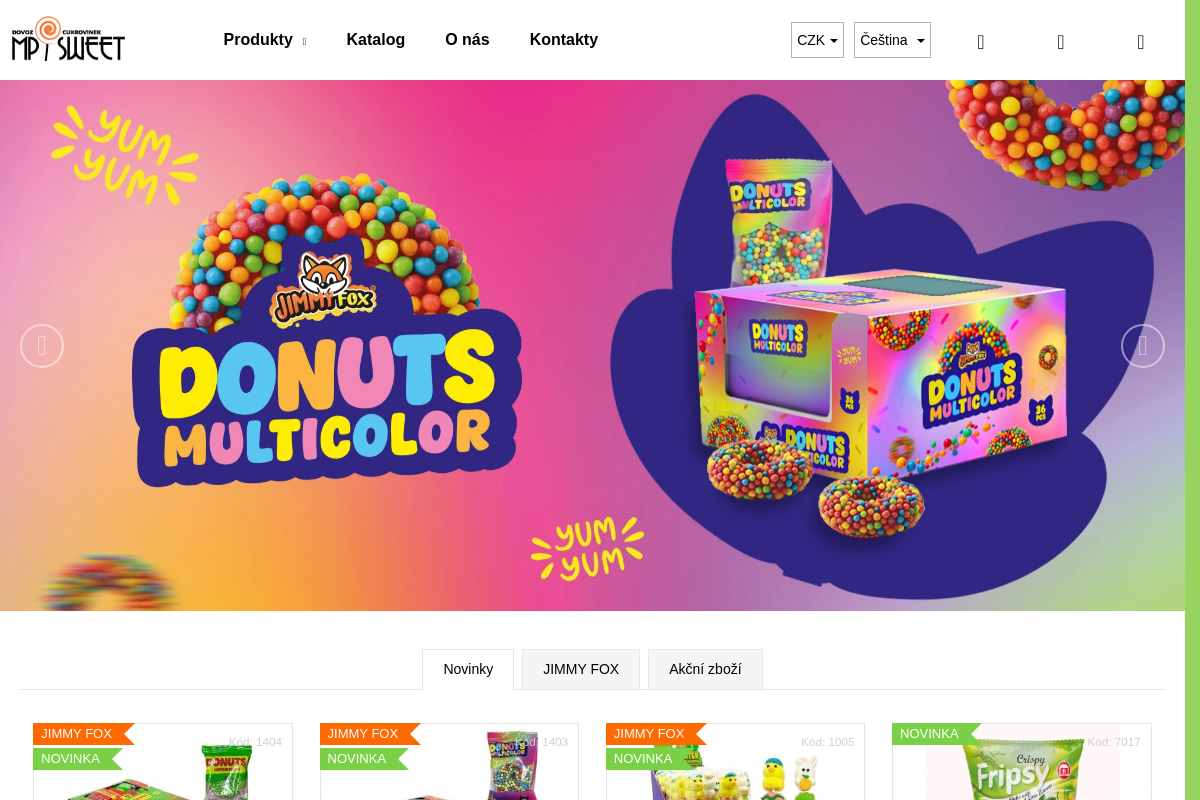Advance to next banner slide arrow
Screen dimensions: 1200x800
click(1143, 346)
